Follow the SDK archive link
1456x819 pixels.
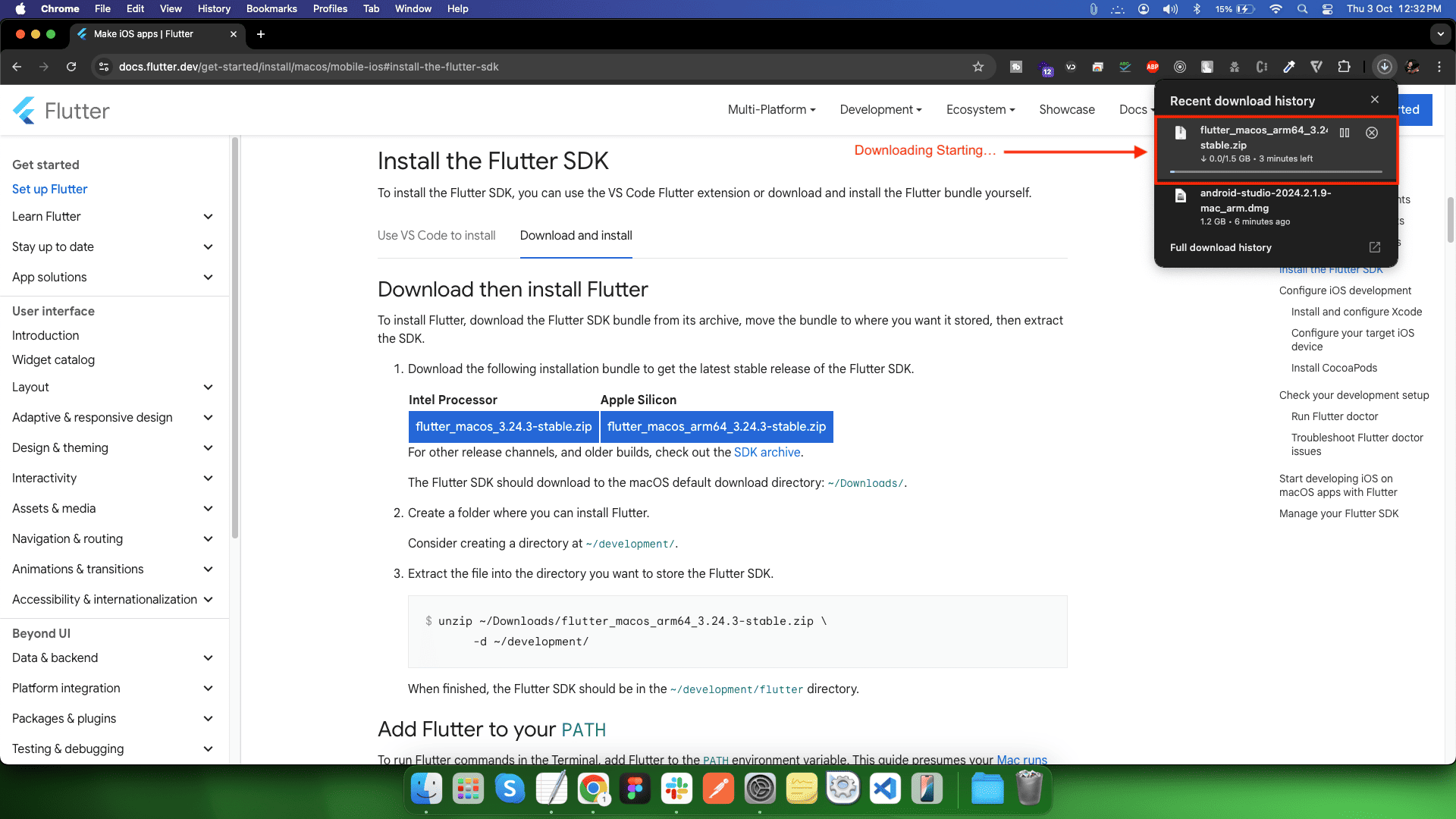tap(767, 453)
